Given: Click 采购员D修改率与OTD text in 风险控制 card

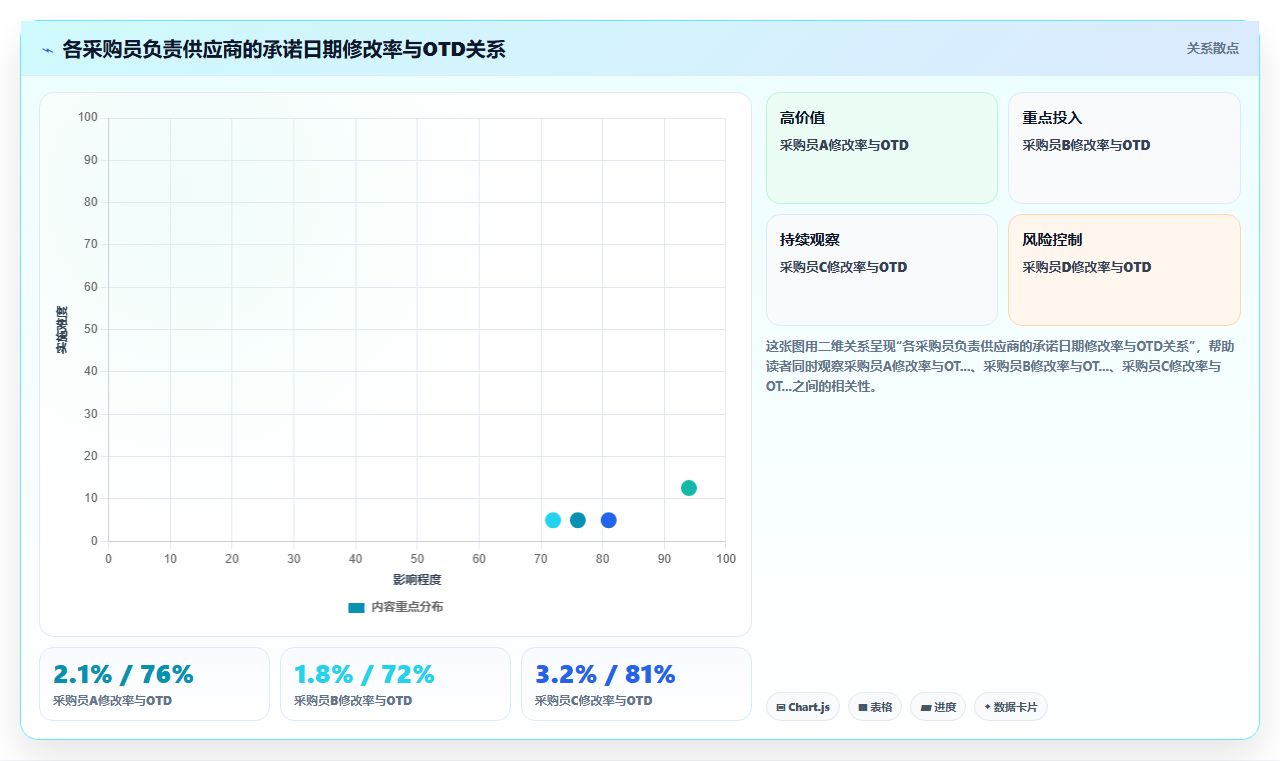Looking at the screenshot, I should point(1086,267).
